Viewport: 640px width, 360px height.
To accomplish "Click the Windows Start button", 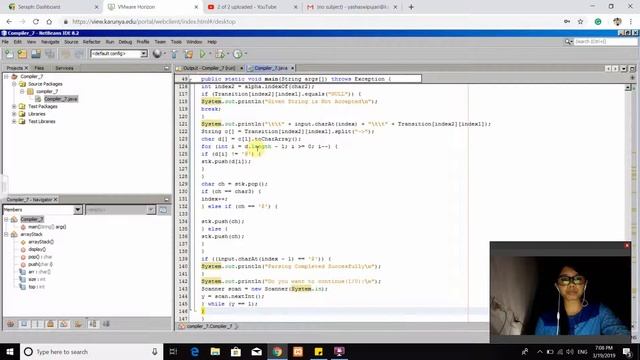I will coord(10,351).
